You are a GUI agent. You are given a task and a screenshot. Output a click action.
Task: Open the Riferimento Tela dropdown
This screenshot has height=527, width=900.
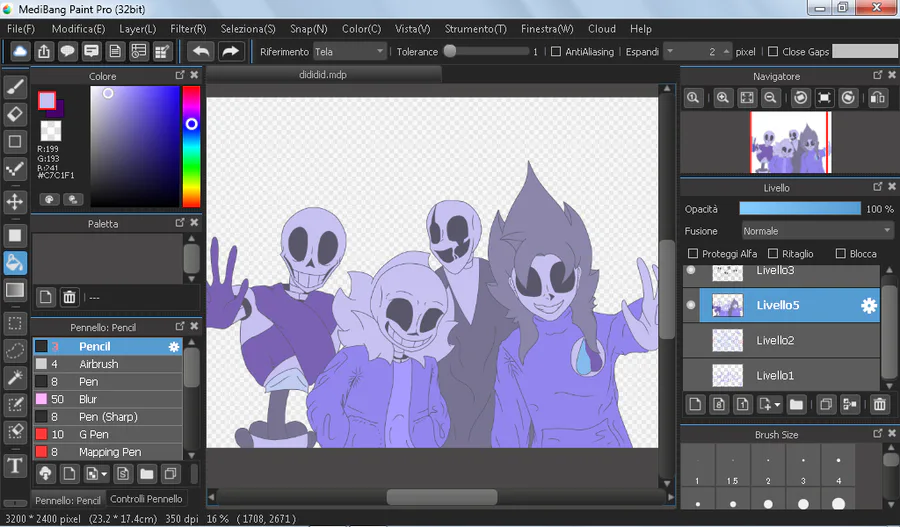tap(350, 52)
